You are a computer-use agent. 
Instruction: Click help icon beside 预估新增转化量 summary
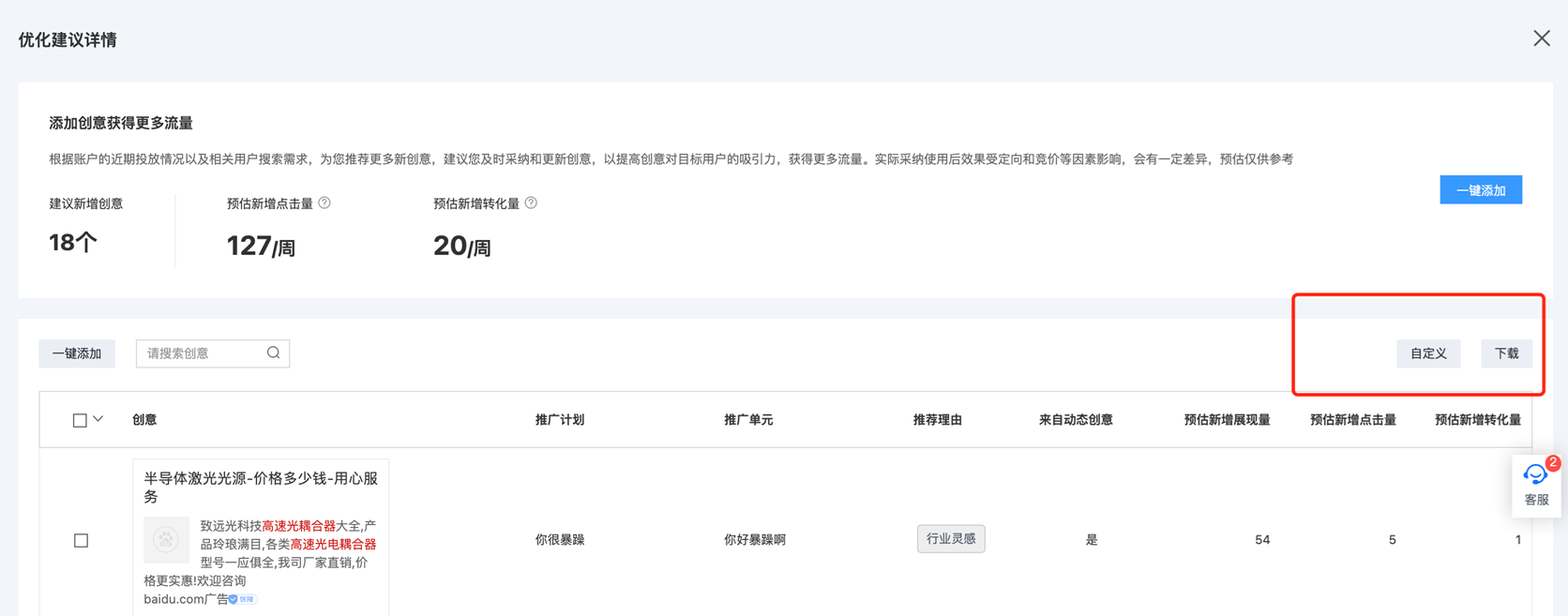tap(531, 203)
